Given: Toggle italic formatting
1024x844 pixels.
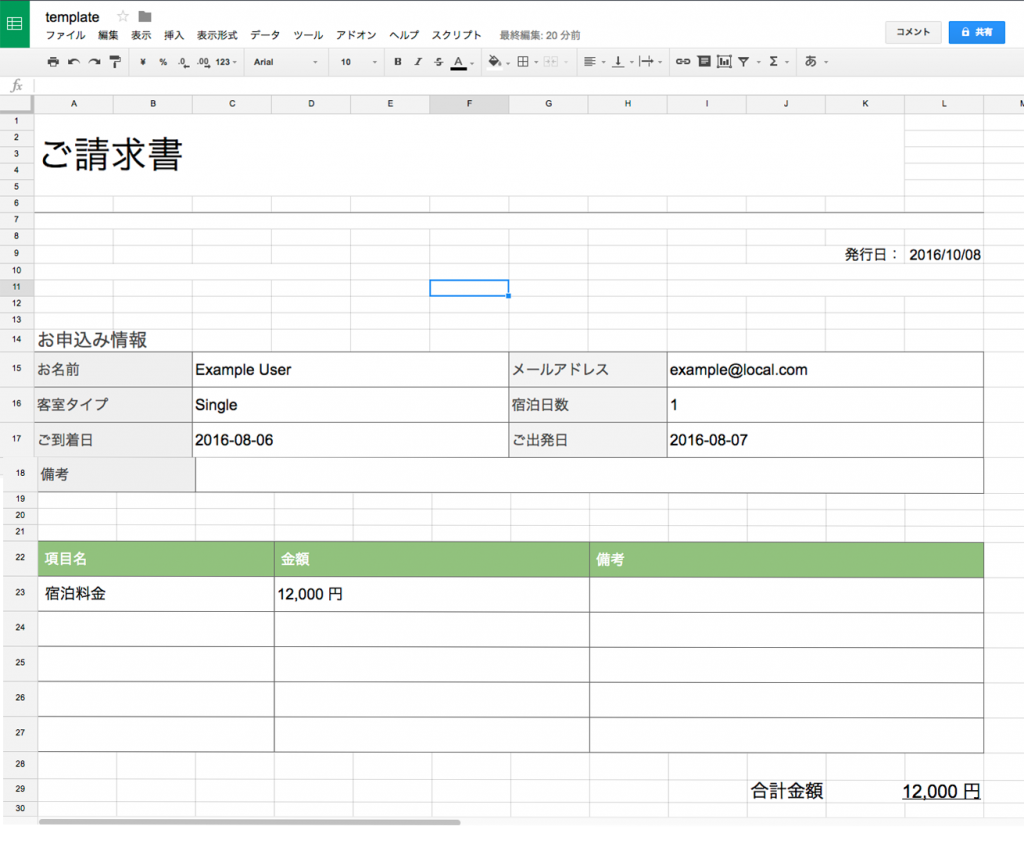Looking at the screenshot, I should (x=417, y=61).
